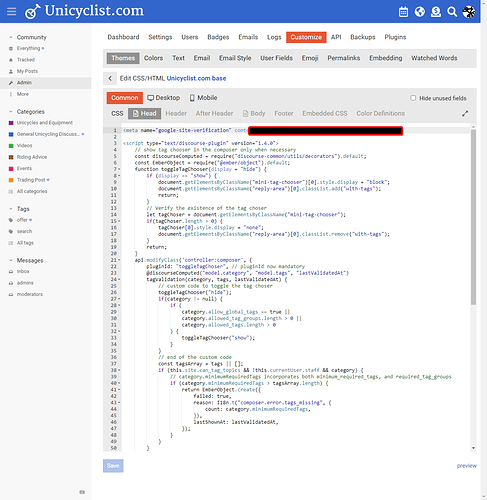
Task: Click the donate icon in header
Action: (436, 12)
